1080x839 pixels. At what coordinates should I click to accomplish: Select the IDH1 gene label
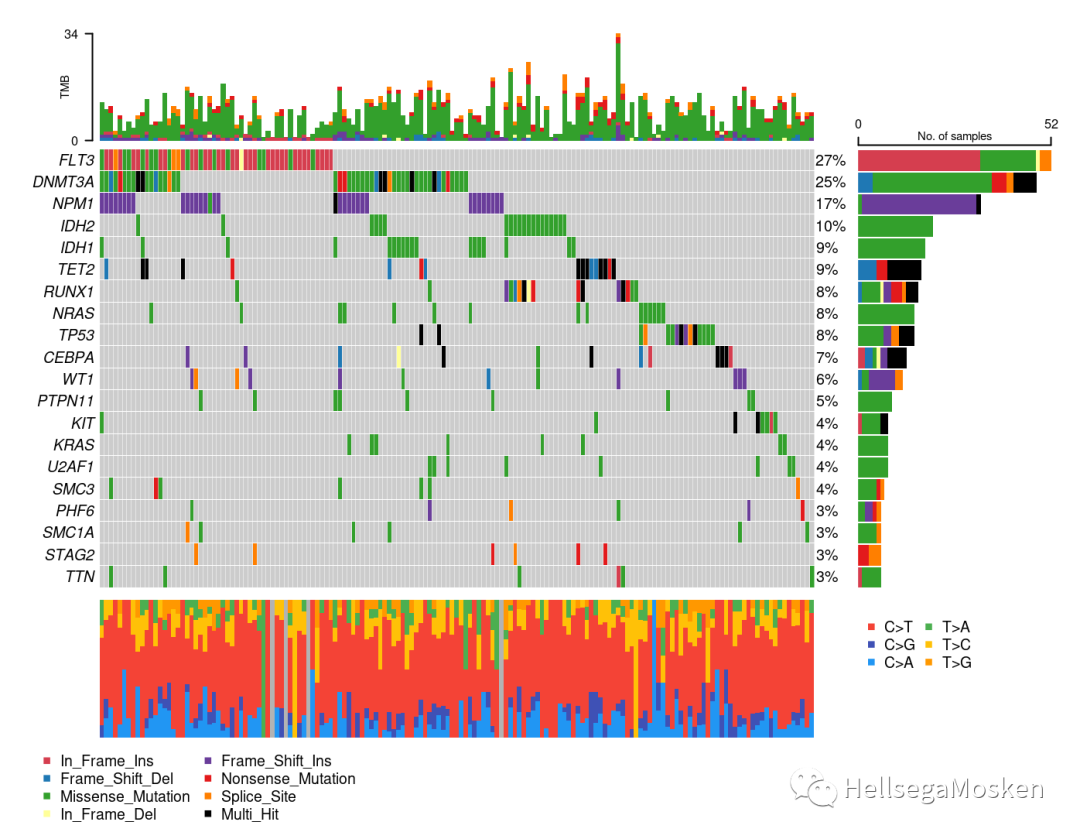click(x=77, y=247)
